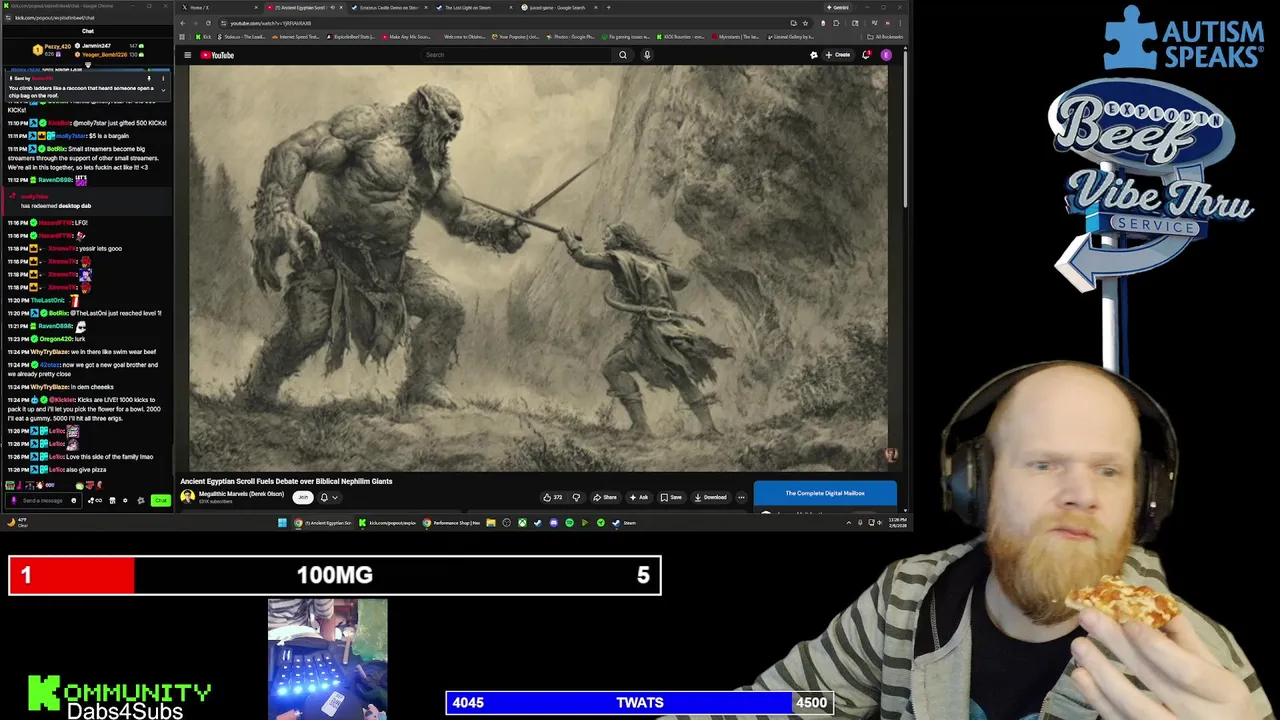This screenshot has width=1280, height=720.
Task: Switch to the Home / X browser tab
Action: (x=219, y=8)
